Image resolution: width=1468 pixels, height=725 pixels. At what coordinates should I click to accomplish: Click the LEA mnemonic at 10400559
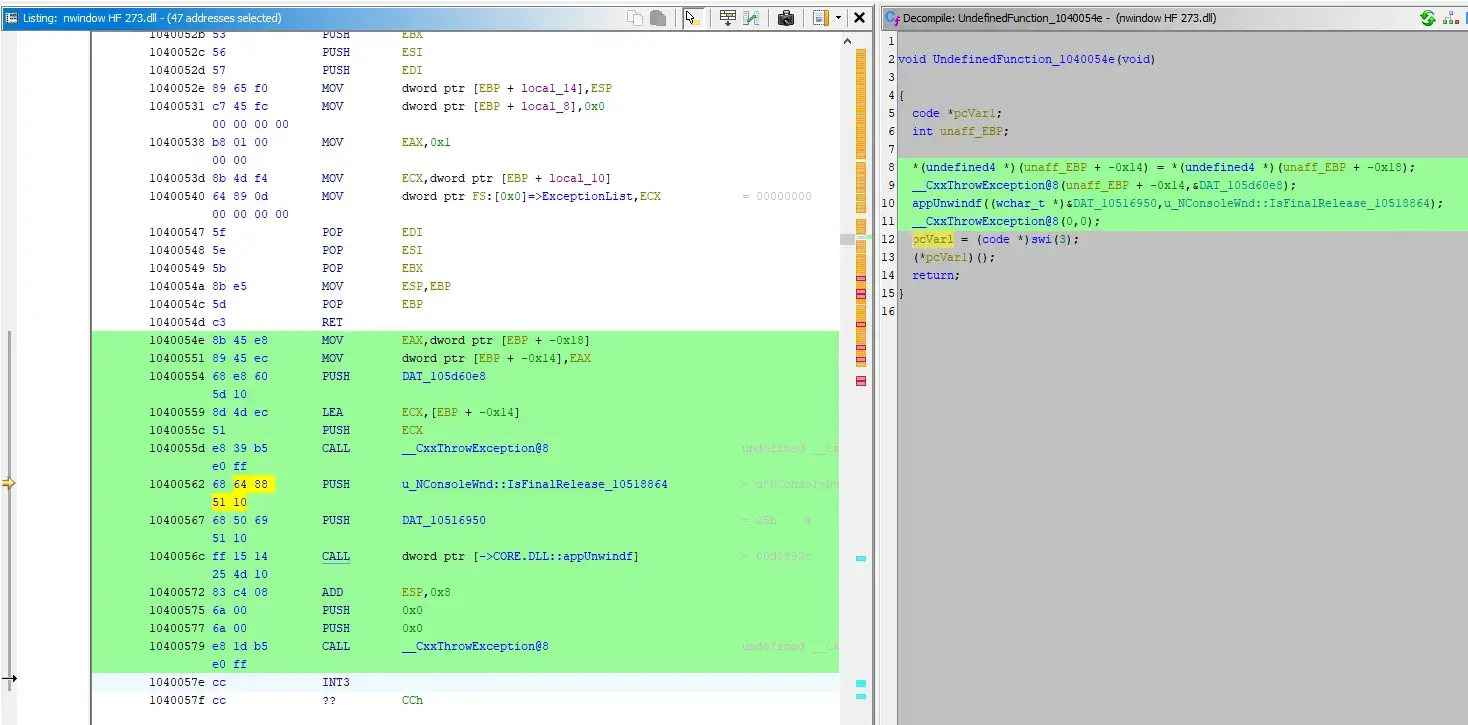tap(332, 412)
